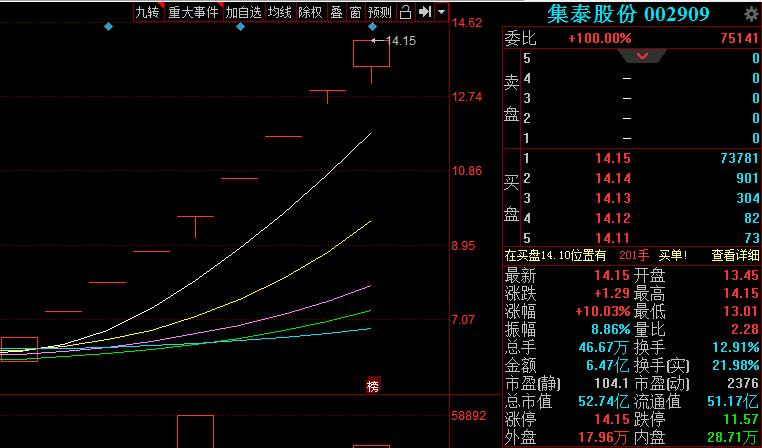The image size is (762, 448).
Task: Select bid level 1 price 14.15
Action: [613, 158]
